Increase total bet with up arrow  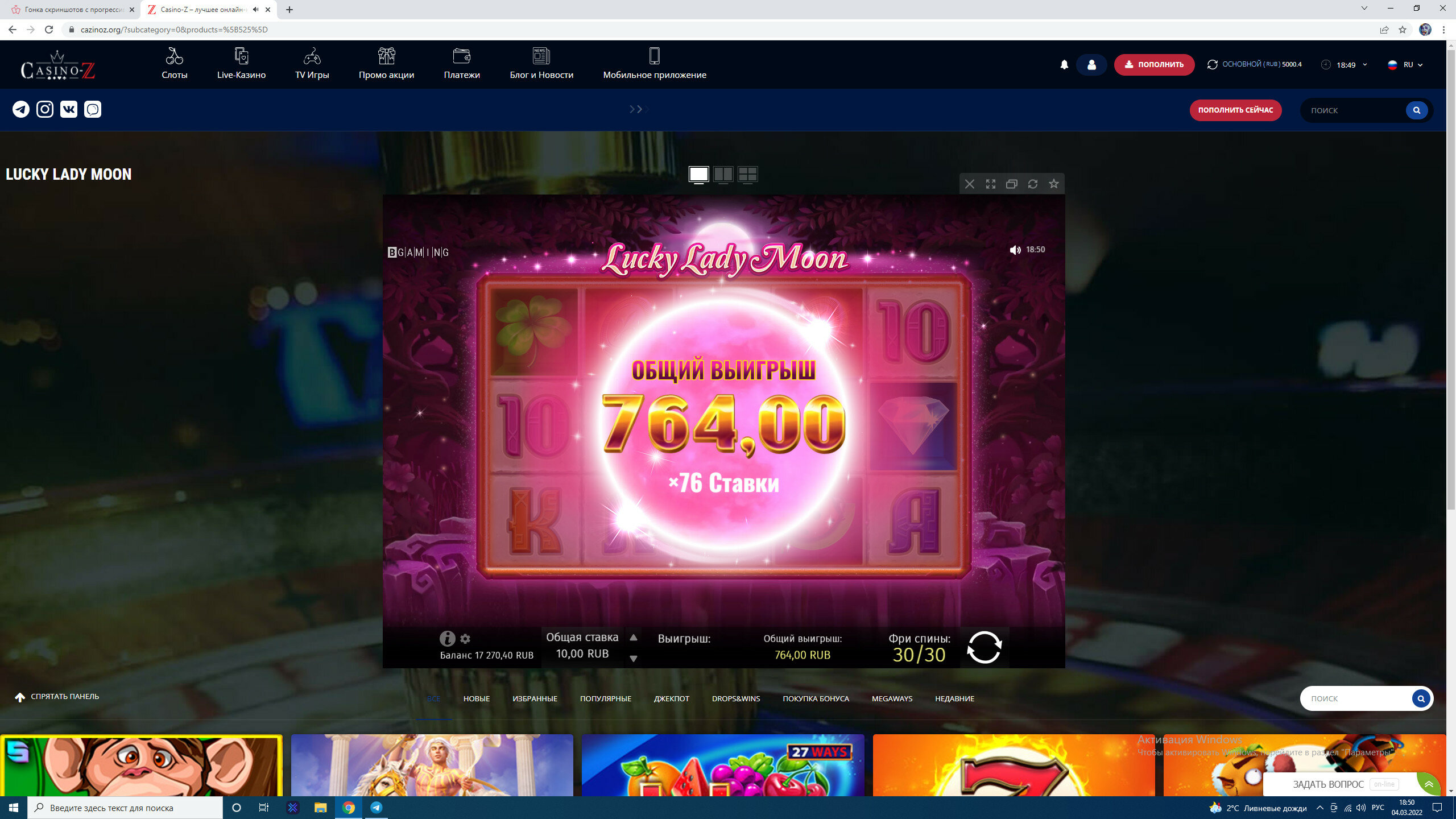(633, 638)
